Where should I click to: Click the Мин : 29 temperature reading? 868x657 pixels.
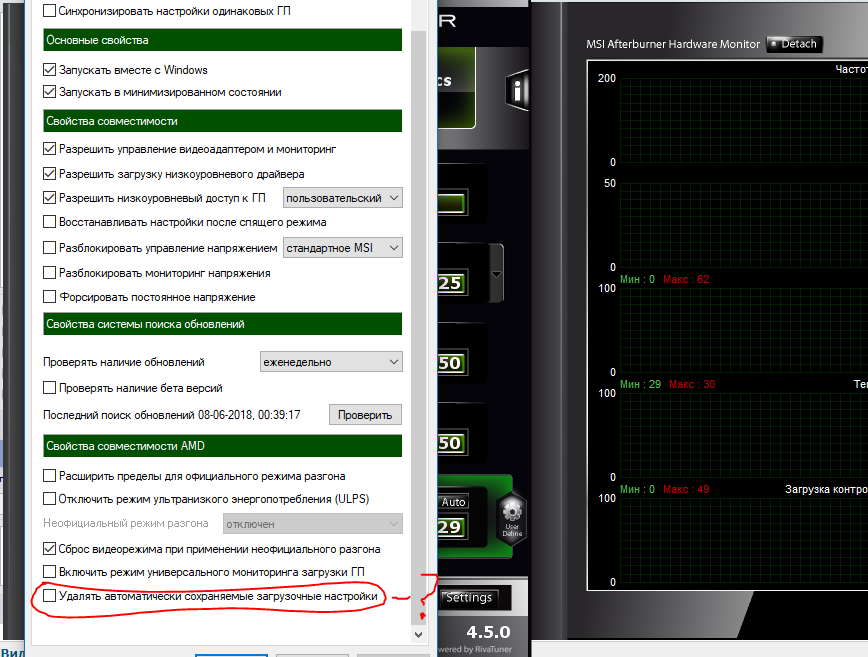(640, 384)
